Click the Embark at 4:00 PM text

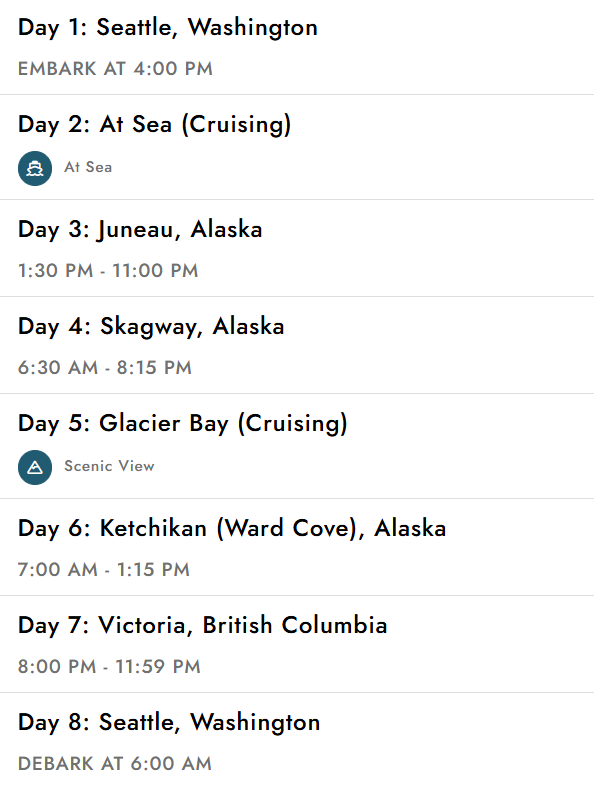click(x=115, y=69)
